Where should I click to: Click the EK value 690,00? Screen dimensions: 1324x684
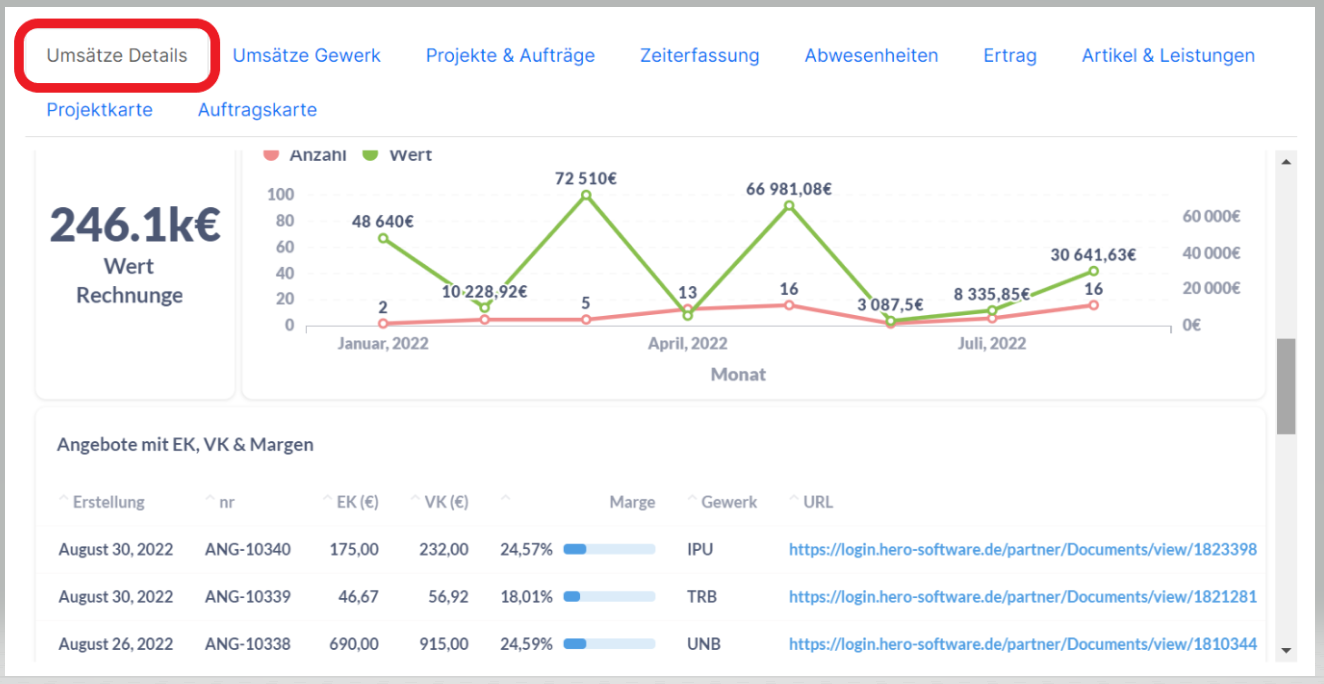355,644
